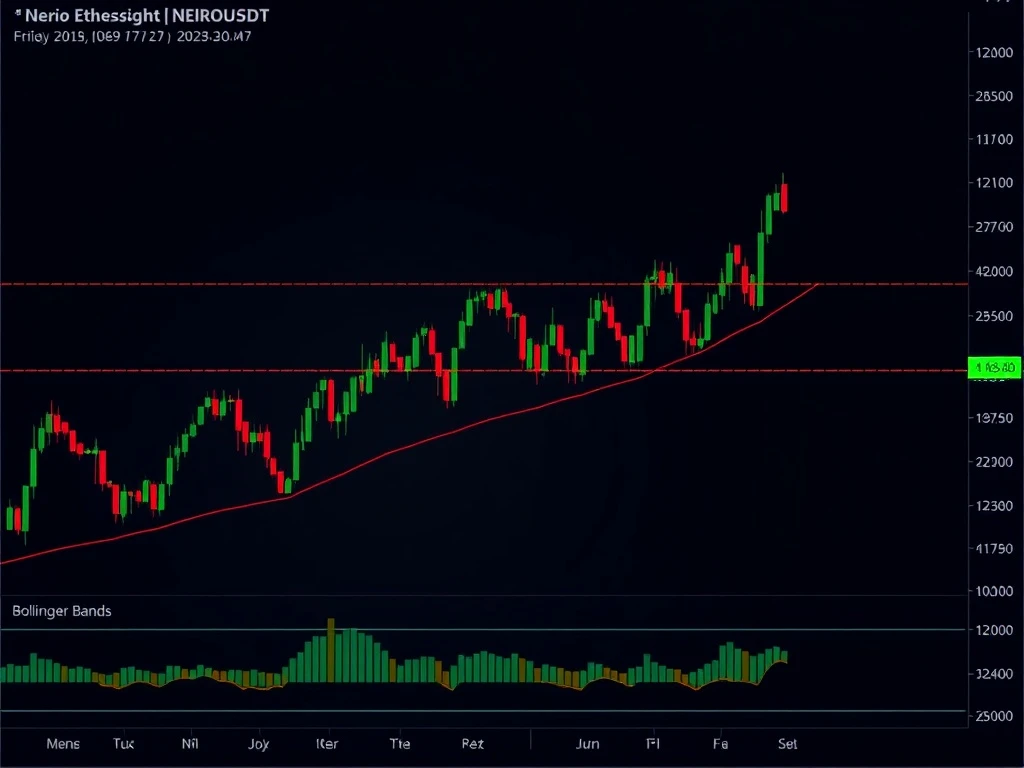The width and height of the screenshot is (1024, 768).
Task: Select the red dashed line near 42000
Action: (x=483, y=284)
